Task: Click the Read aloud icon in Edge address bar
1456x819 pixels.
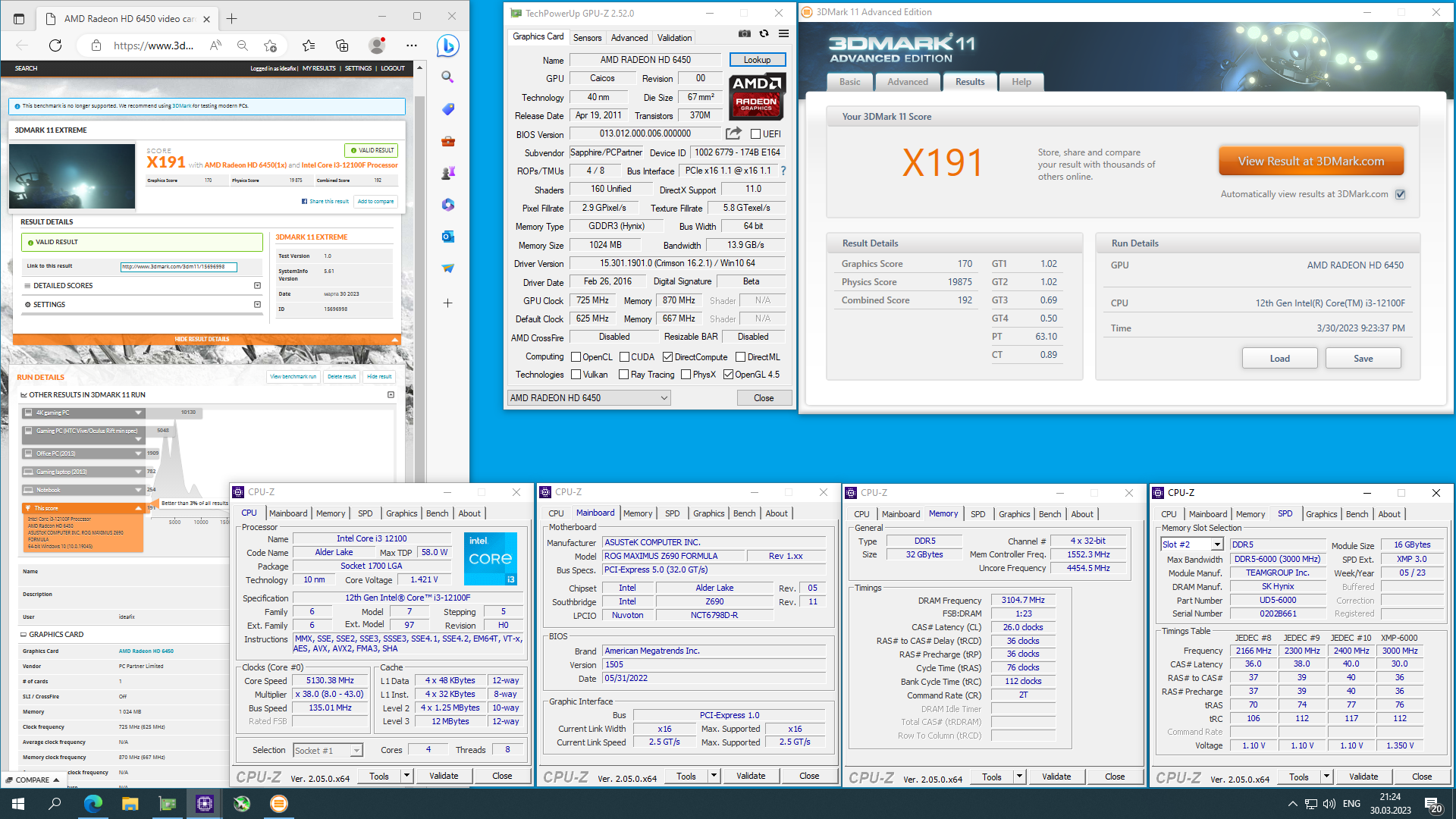Action: tap(216, 45)
